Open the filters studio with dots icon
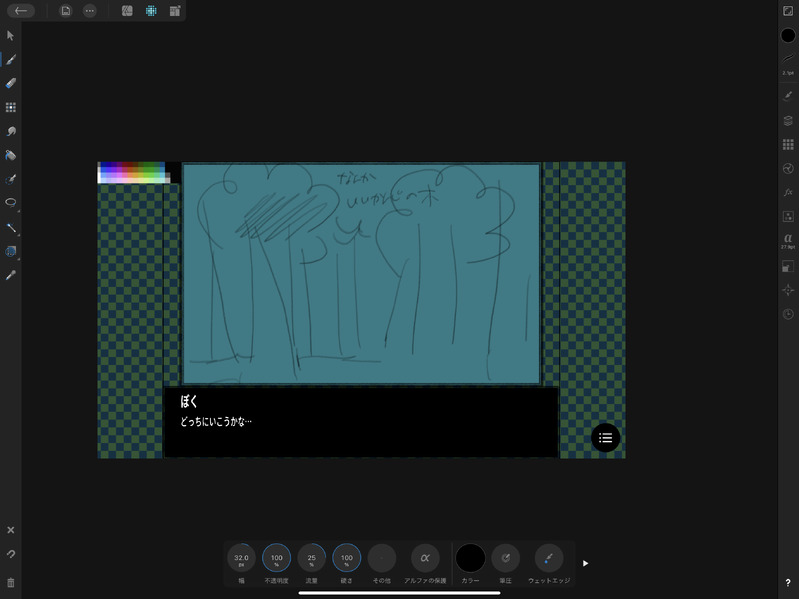The width and height of the screenshot is (799, 599). point(788,216)
